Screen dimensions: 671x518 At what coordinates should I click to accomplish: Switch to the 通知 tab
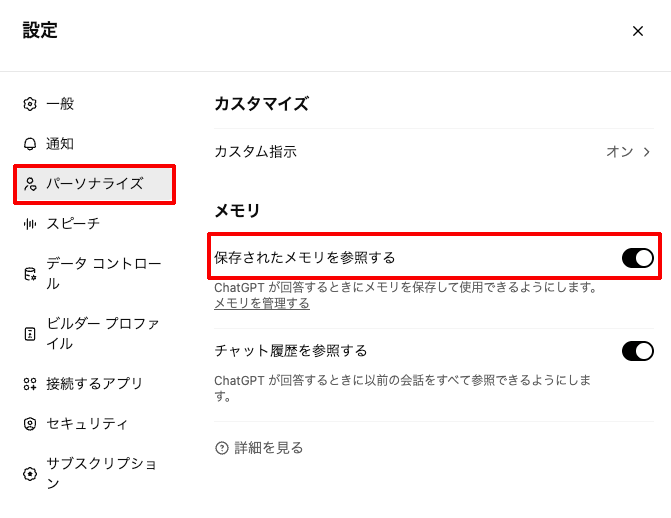point(60,144)
